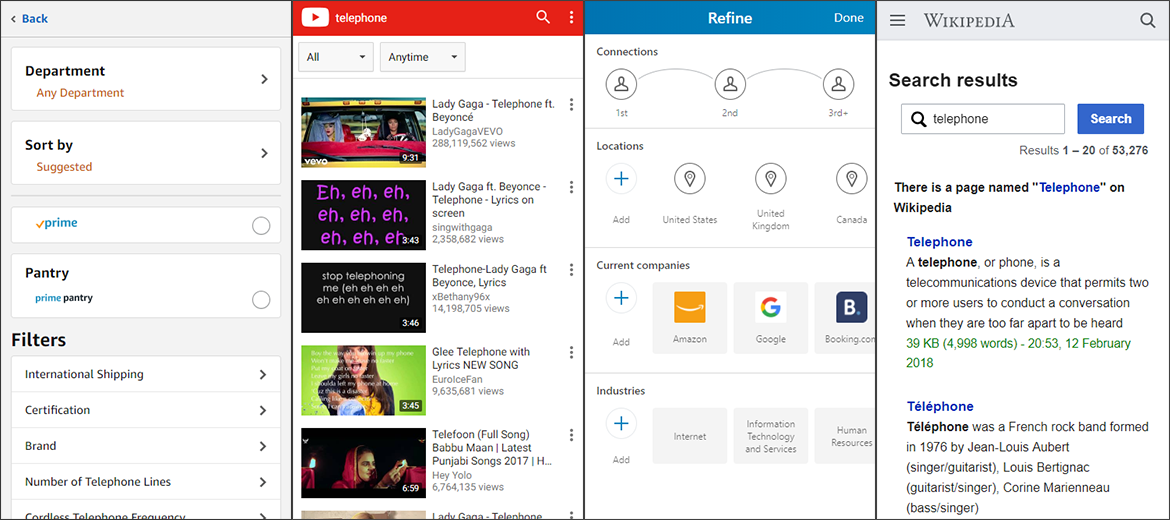Expand the Department option

(x=146, y=79)
